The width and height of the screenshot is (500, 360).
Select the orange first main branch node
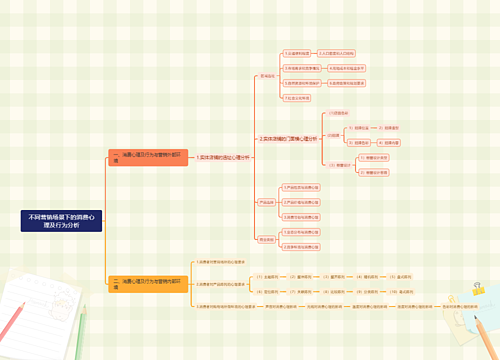[148, 157]
